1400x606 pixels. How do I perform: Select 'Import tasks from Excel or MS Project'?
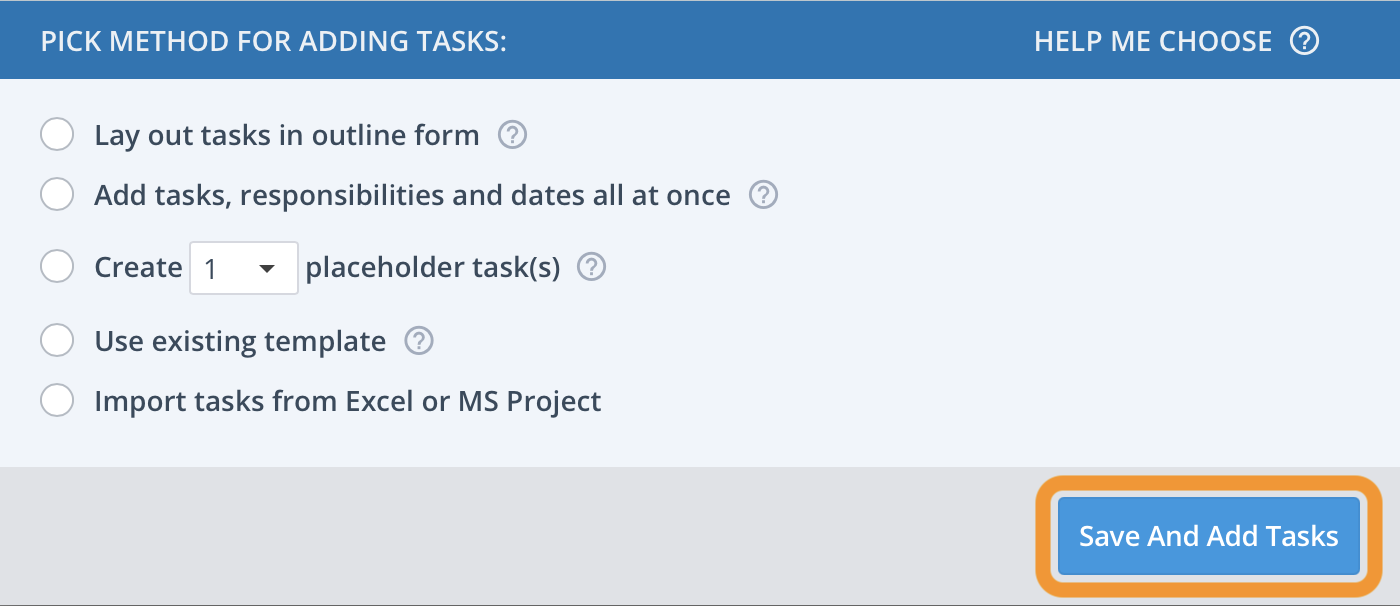pos(57,400)
